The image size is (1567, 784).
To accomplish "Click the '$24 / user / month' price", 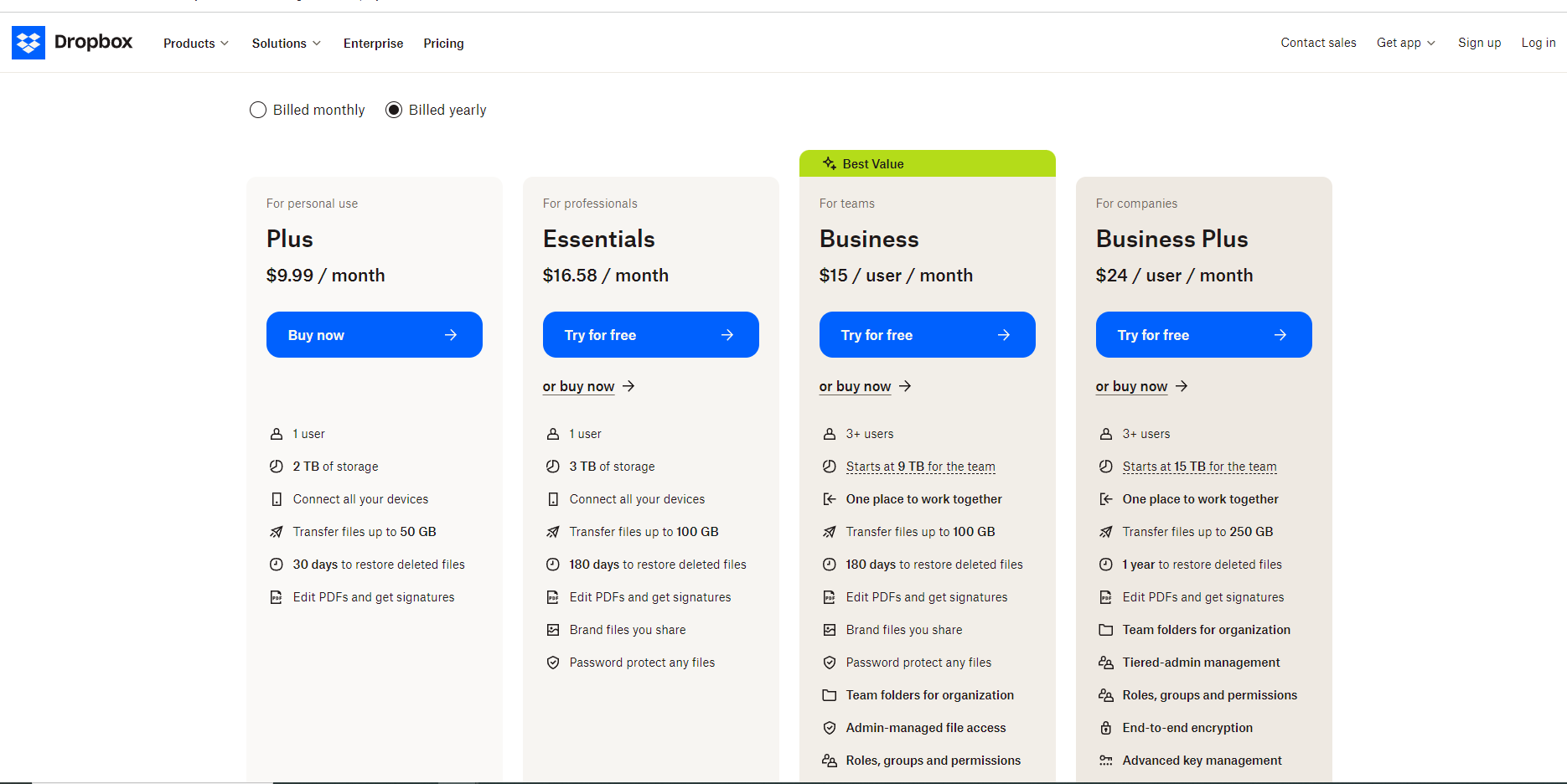I will pos(1174,276).
